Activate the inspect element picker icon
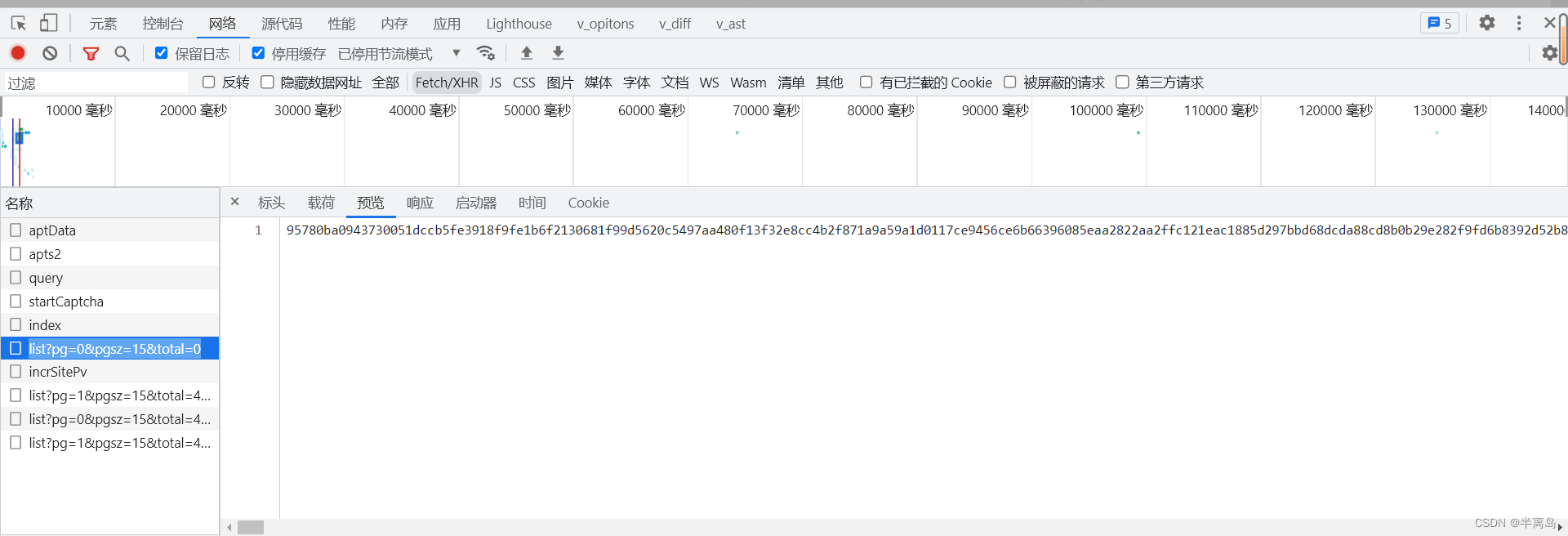 point(19,23)
